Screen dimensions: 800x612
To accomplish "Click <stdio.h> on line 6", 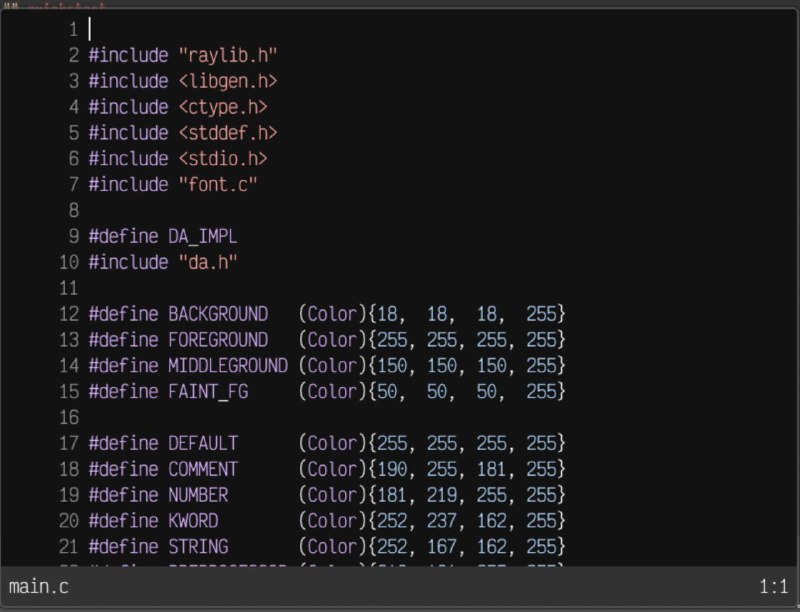I will 223,159.
